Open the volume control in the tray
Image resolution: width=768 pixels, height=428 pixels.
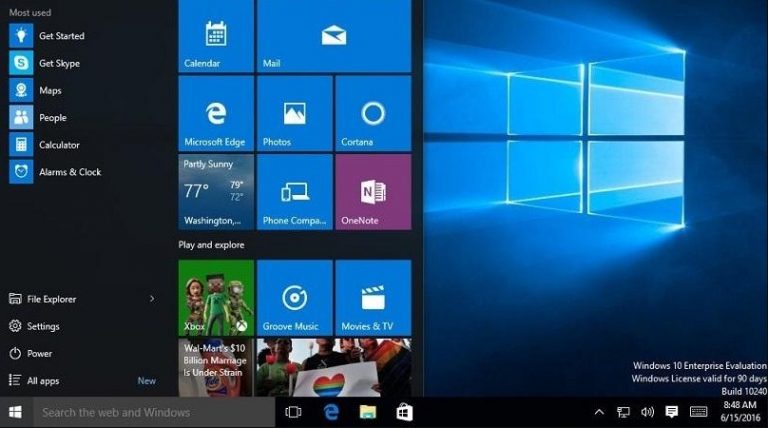pyautogui.click(x=647, y=412)
